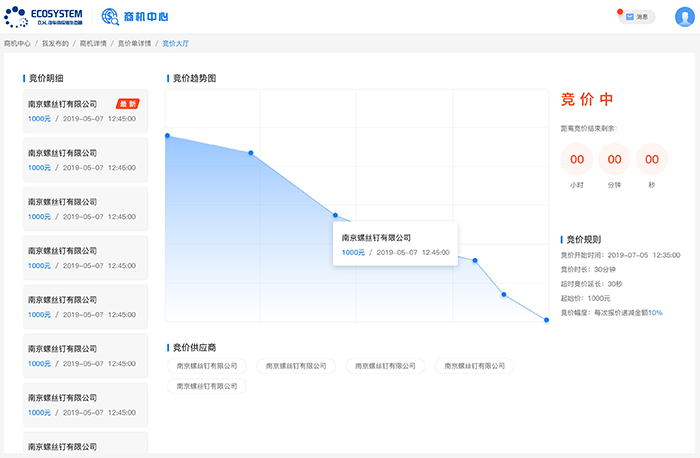Viewport: 700px width, 458px height.
Task: Click the 起始价: 1000元 rule
Action: (x=586, y=298)
